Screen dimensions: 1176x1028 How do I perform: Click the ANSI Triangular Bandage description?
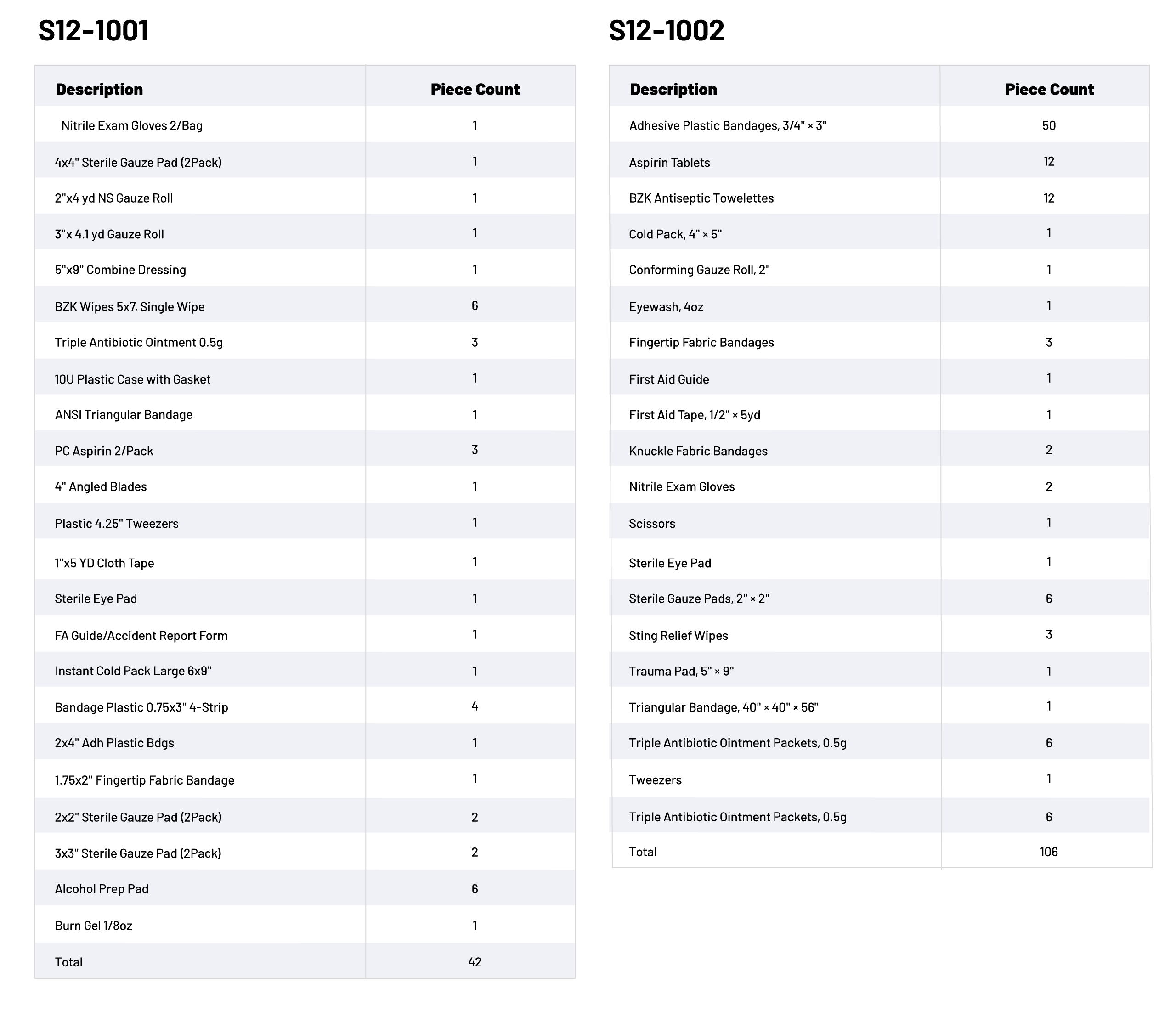[x=124, y=415]
